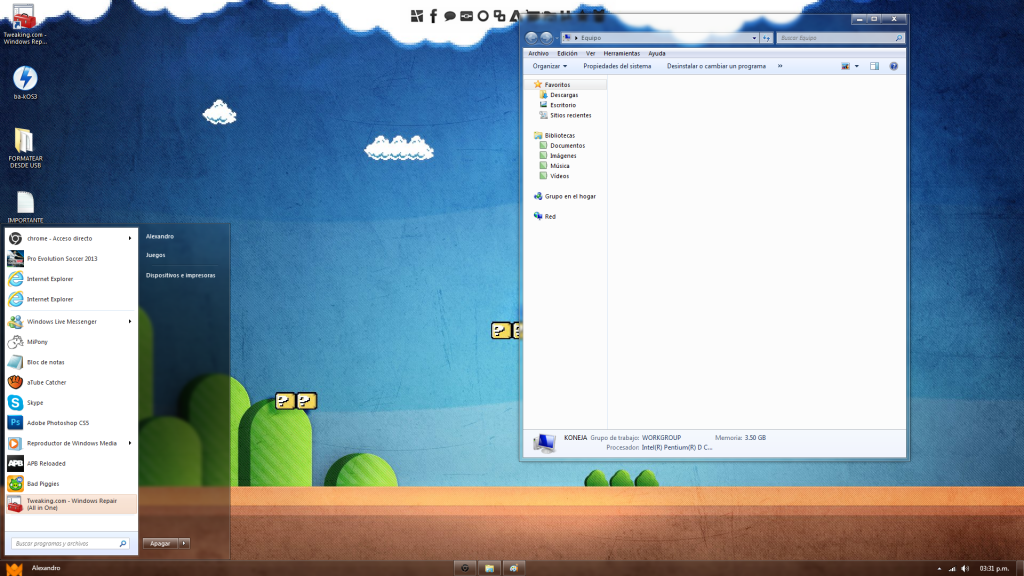Click the circle icon in the top dock

click(x=483, y=16)
